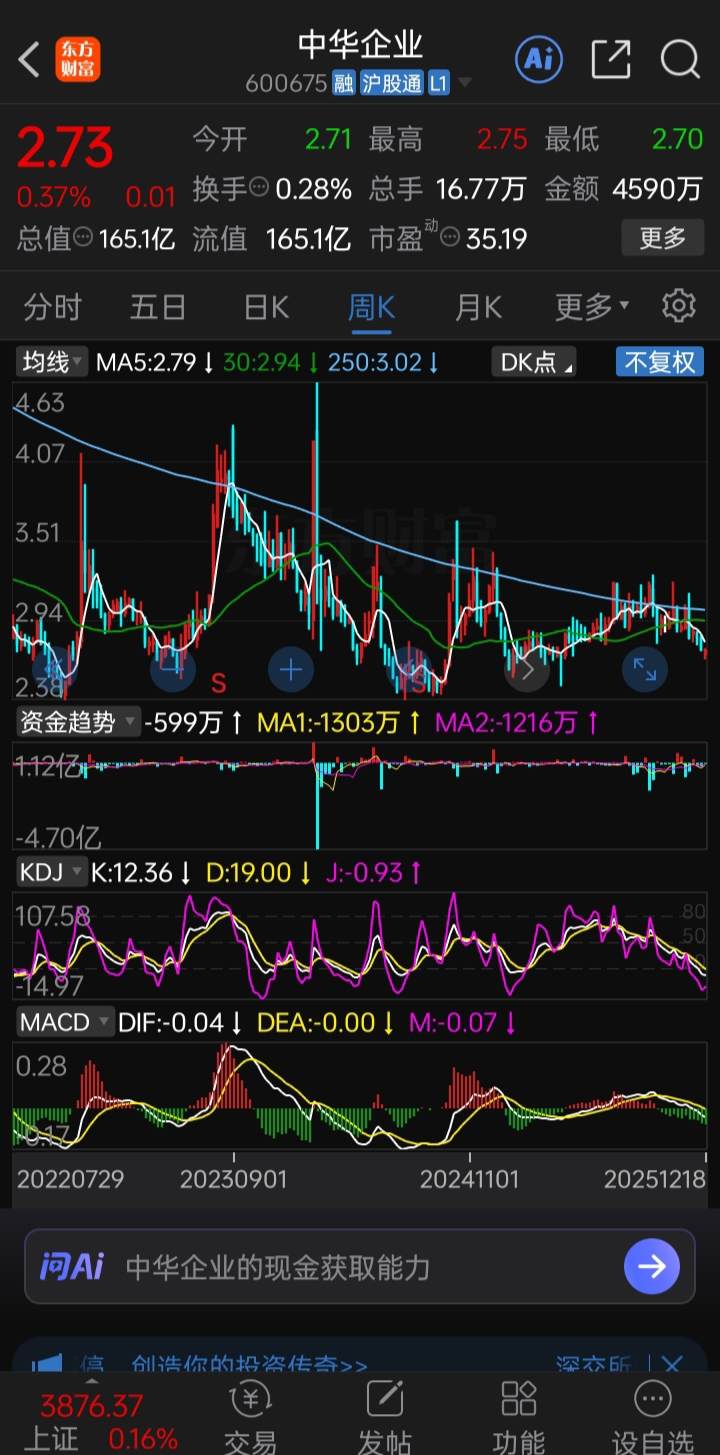The height and width of the screenshot is (1455, 720).
Task: Expand the 更多 chart period dropdown
Action: (x=592, y=306)
